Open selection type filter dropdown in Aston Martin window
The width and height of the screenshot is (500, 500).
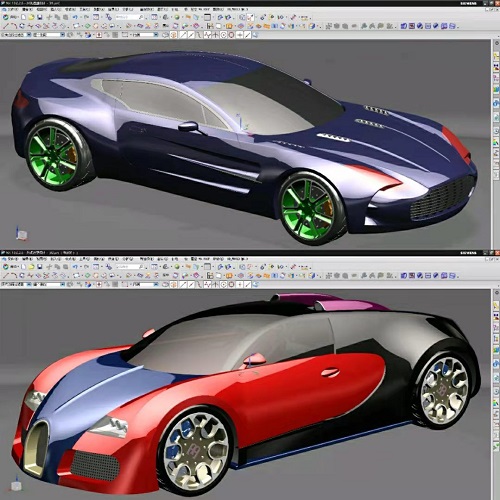tap(16, 35)
